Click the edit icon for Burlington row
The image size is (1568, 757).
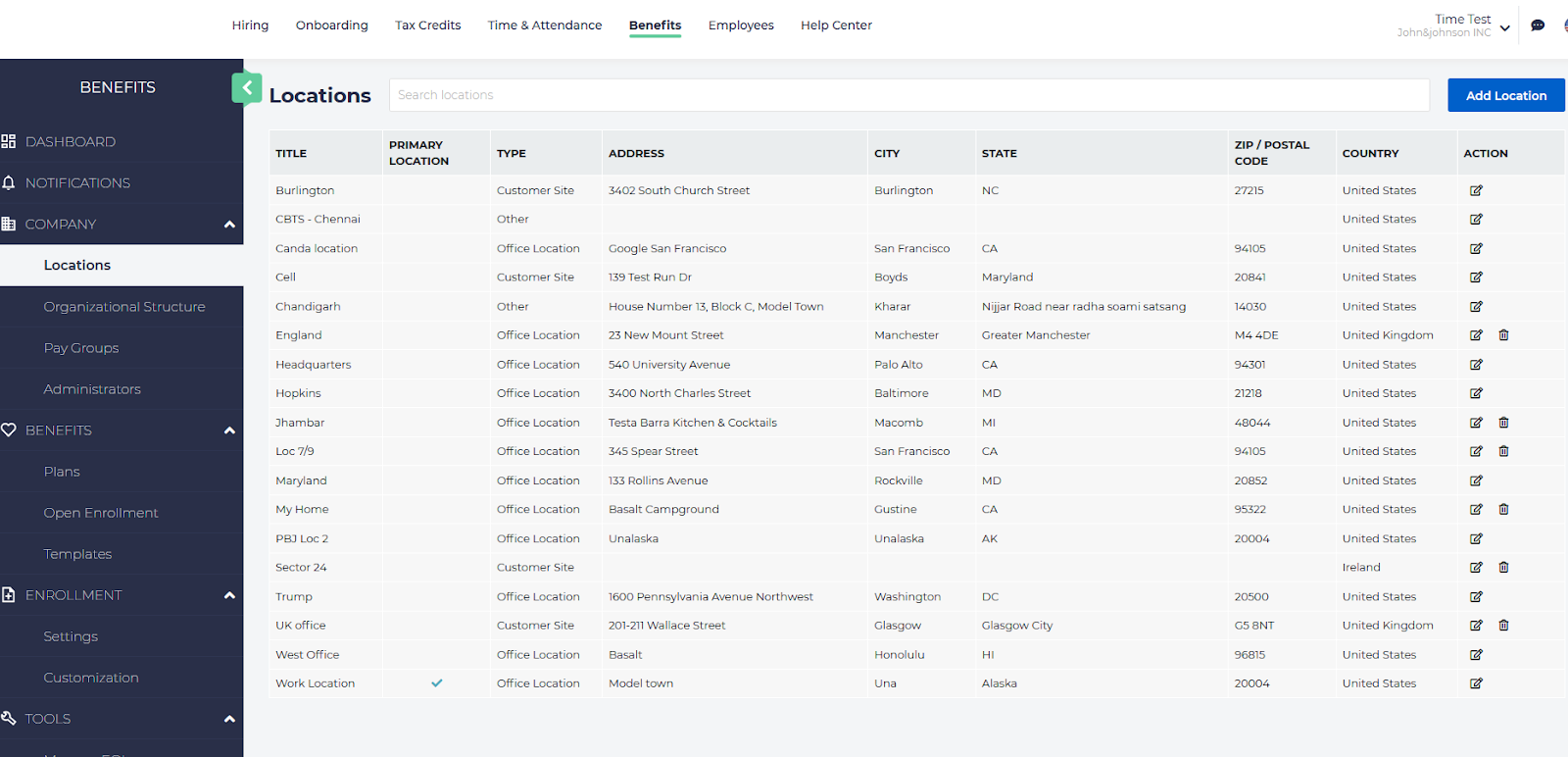(1476, 190)
